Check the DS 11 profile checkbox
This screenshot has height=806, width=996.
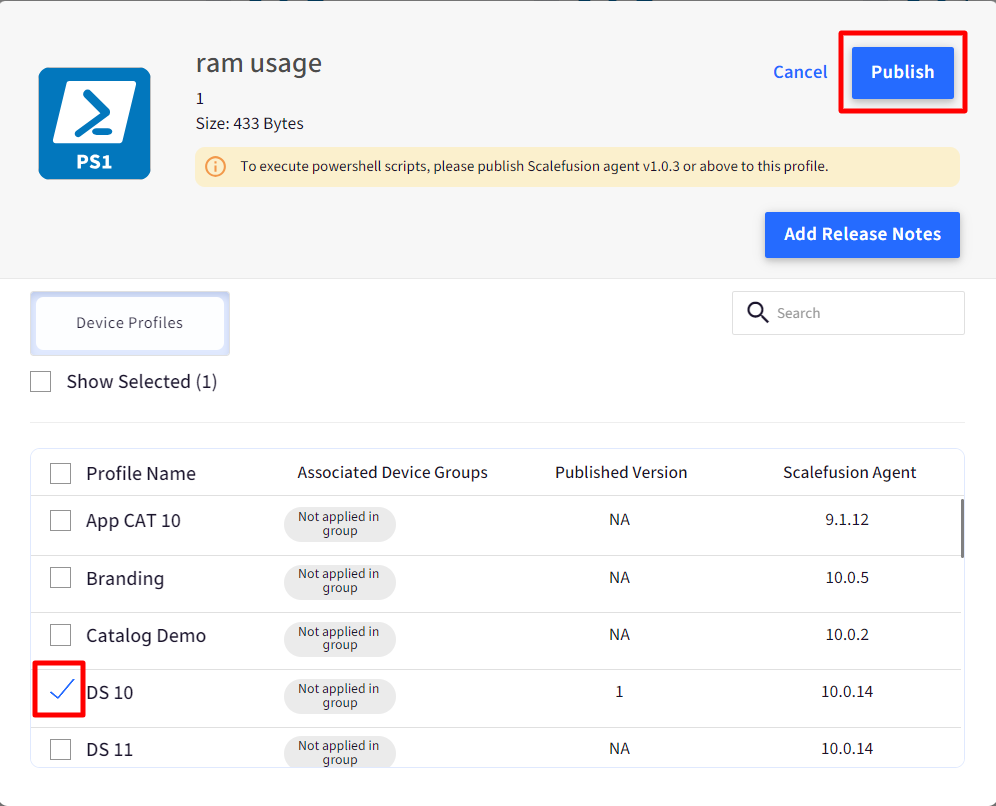pos(60,749)
